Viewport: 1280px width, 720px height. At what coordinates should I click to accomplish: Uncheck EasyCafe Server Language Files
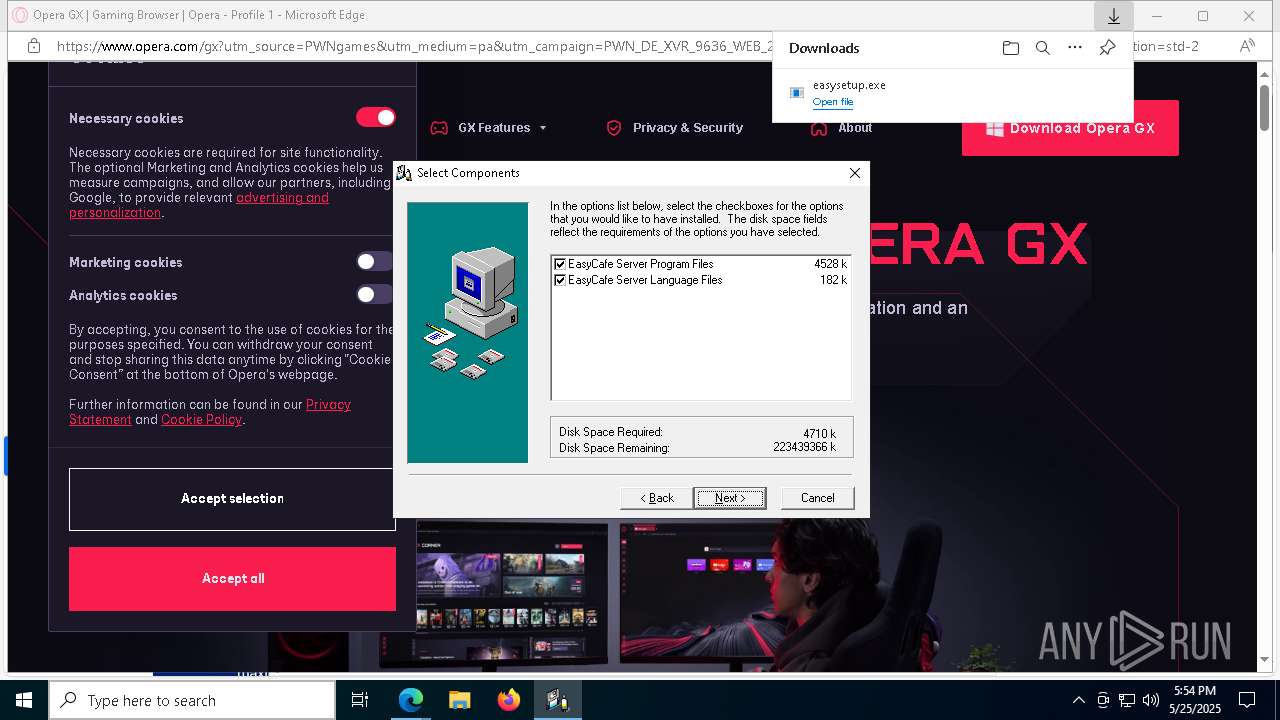[560, 280]
